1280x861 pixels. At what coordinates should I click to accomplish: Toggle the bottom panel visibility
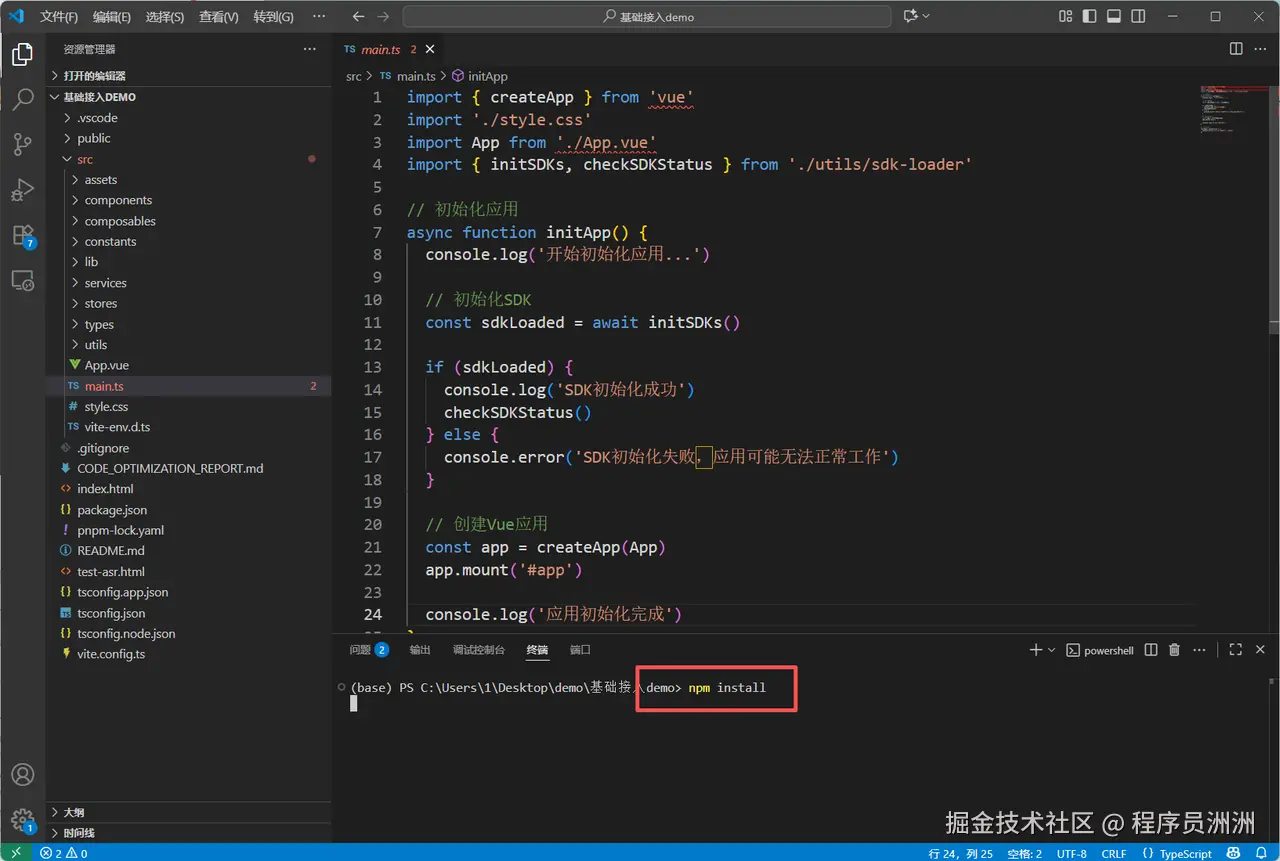1113,17
